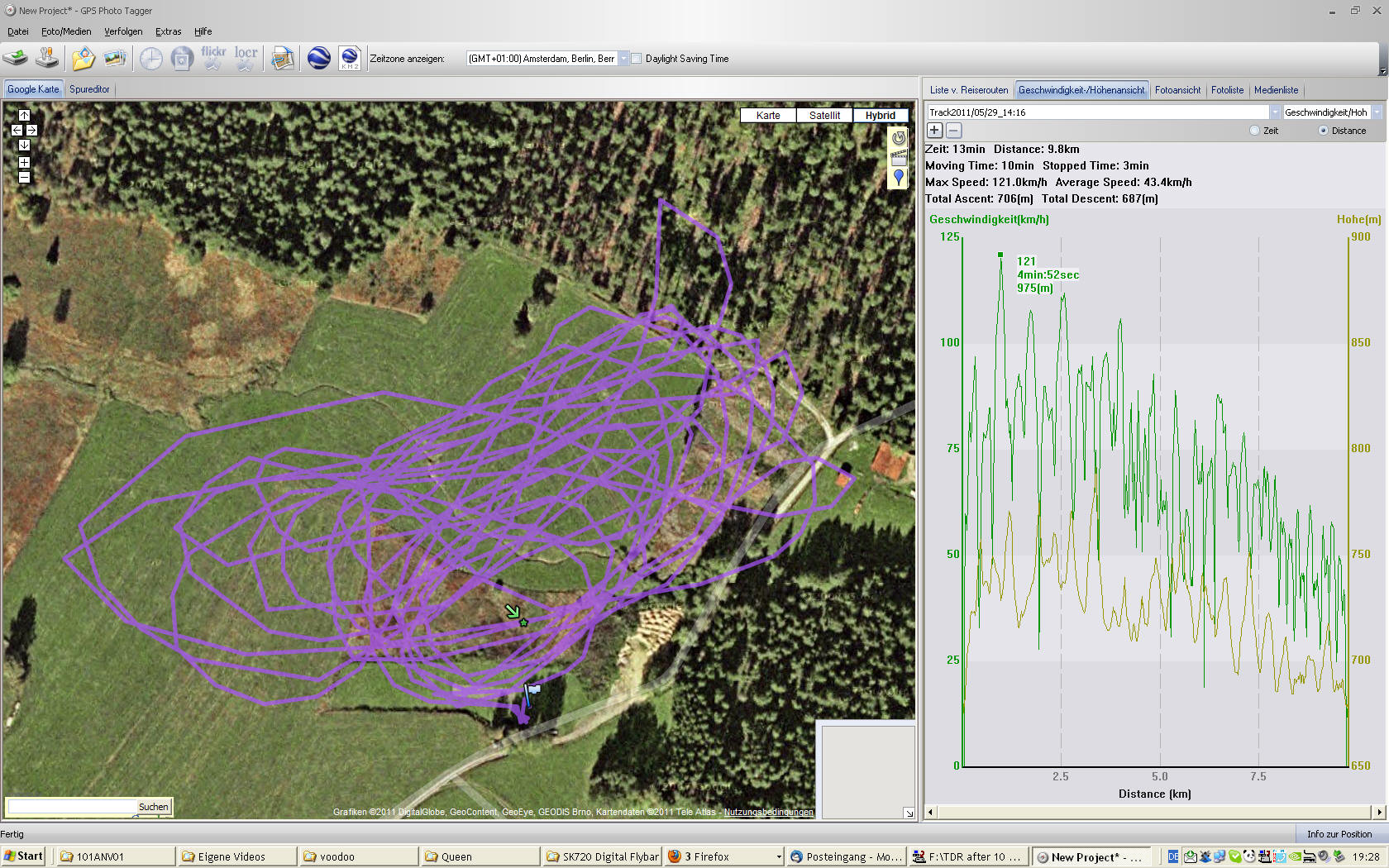Zoom out chart with minus button
1389x868 pixels.
pos(953,130)
